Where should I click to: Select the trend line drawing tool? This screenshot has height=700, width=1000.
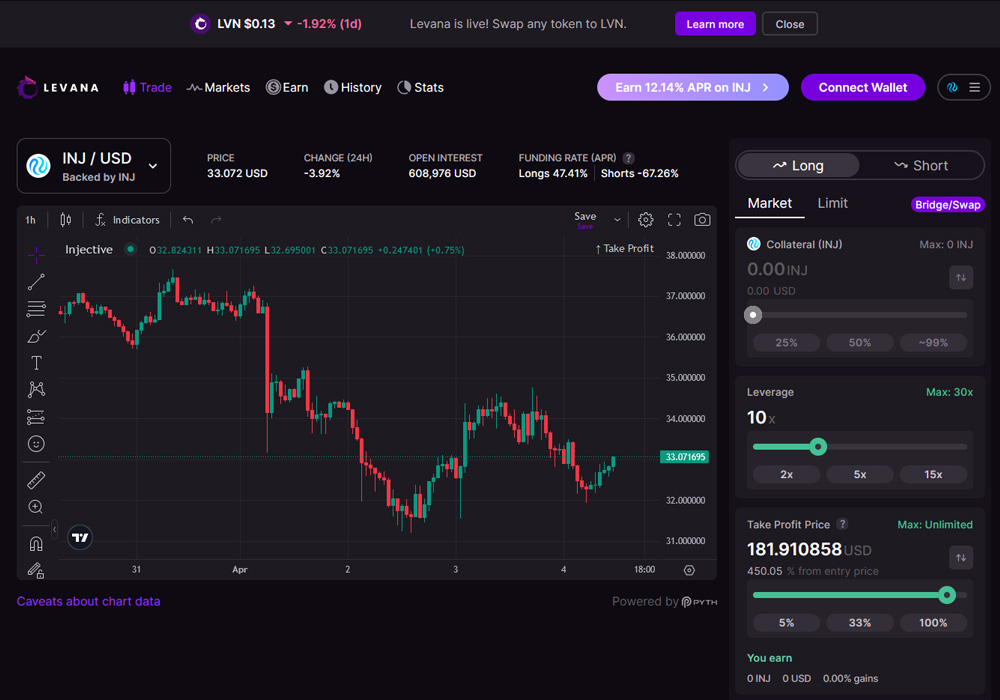[36, 282]
